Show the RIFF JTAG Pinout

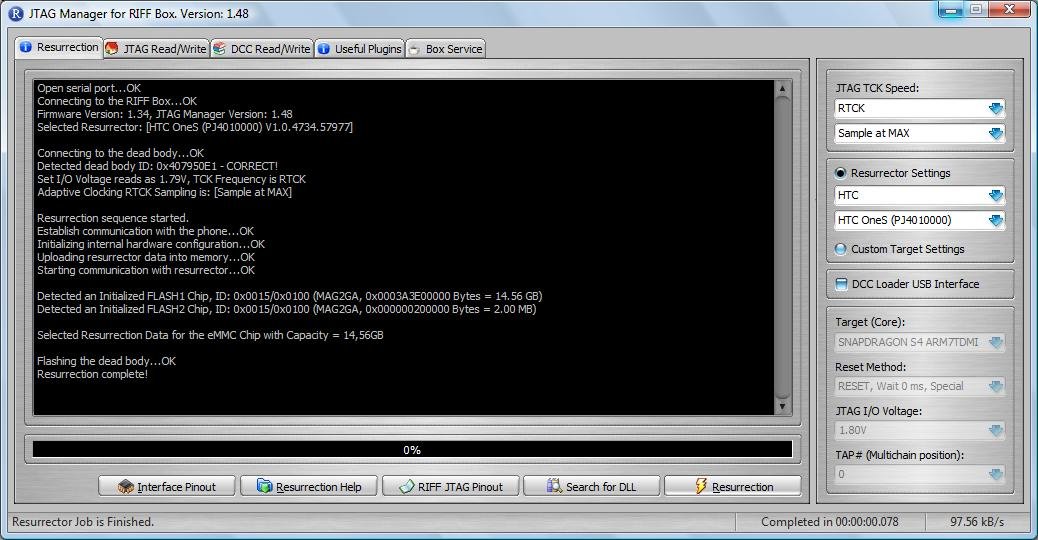pos(451,486)
